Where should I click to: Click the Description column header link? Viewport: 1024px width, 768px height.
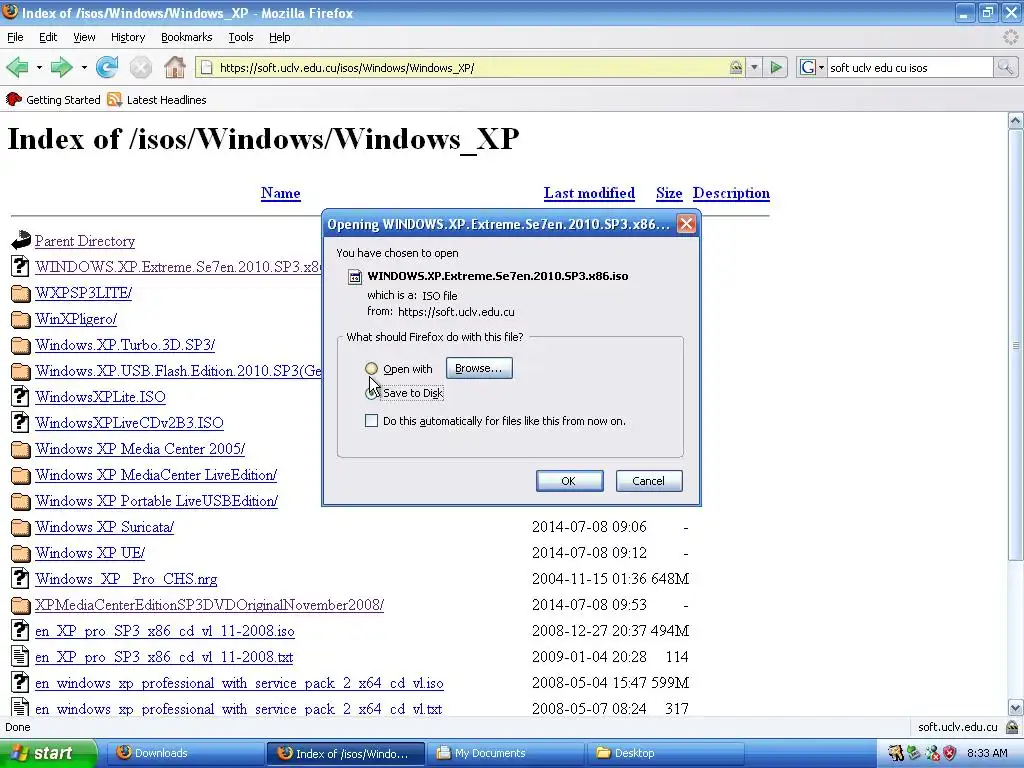[731, 193]
